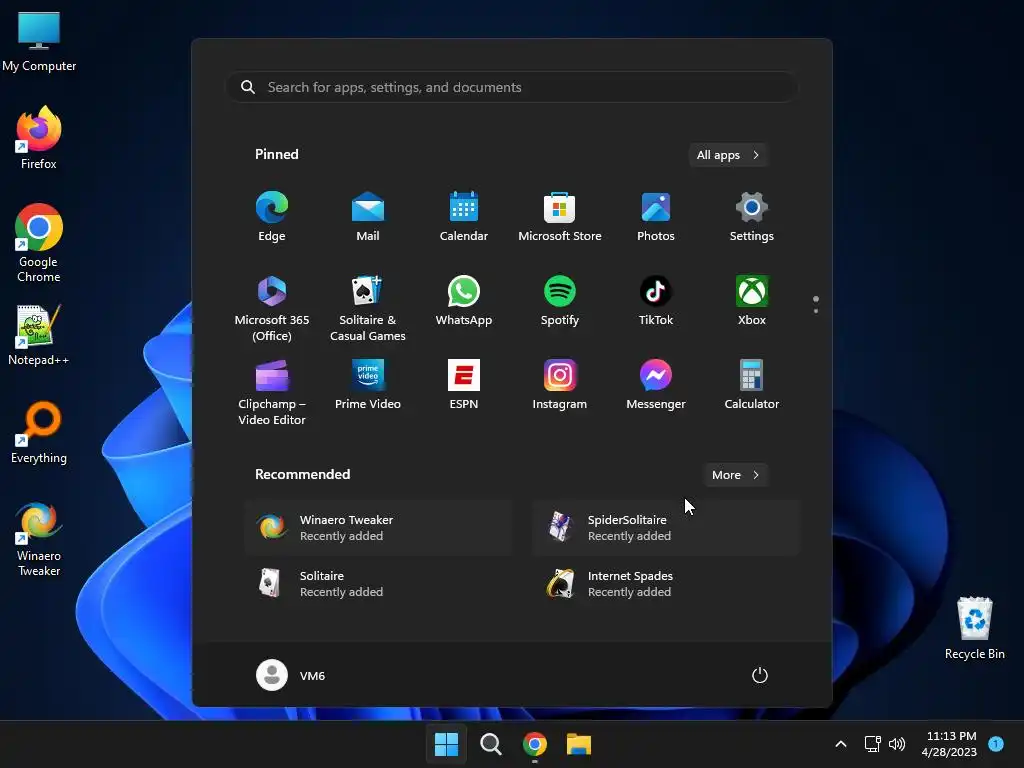Viewport: 1024px width, 768px height.
Task: Launch Spotify
Action: coord(560,300)
